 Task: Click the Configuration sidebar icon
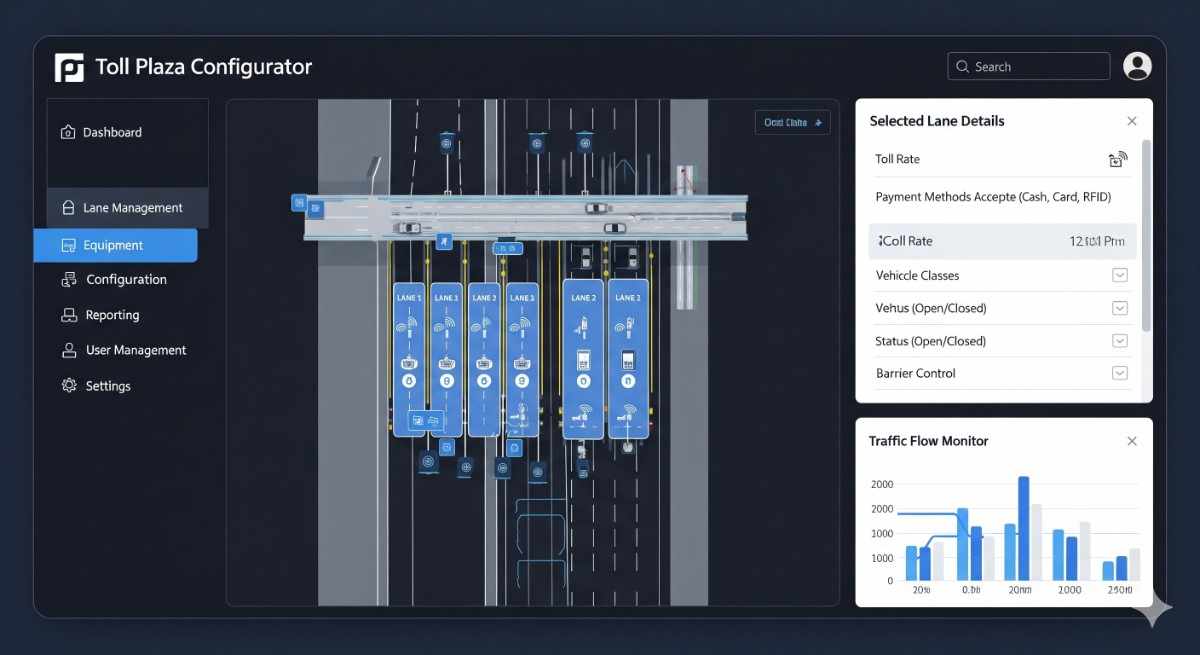[69, 280]
